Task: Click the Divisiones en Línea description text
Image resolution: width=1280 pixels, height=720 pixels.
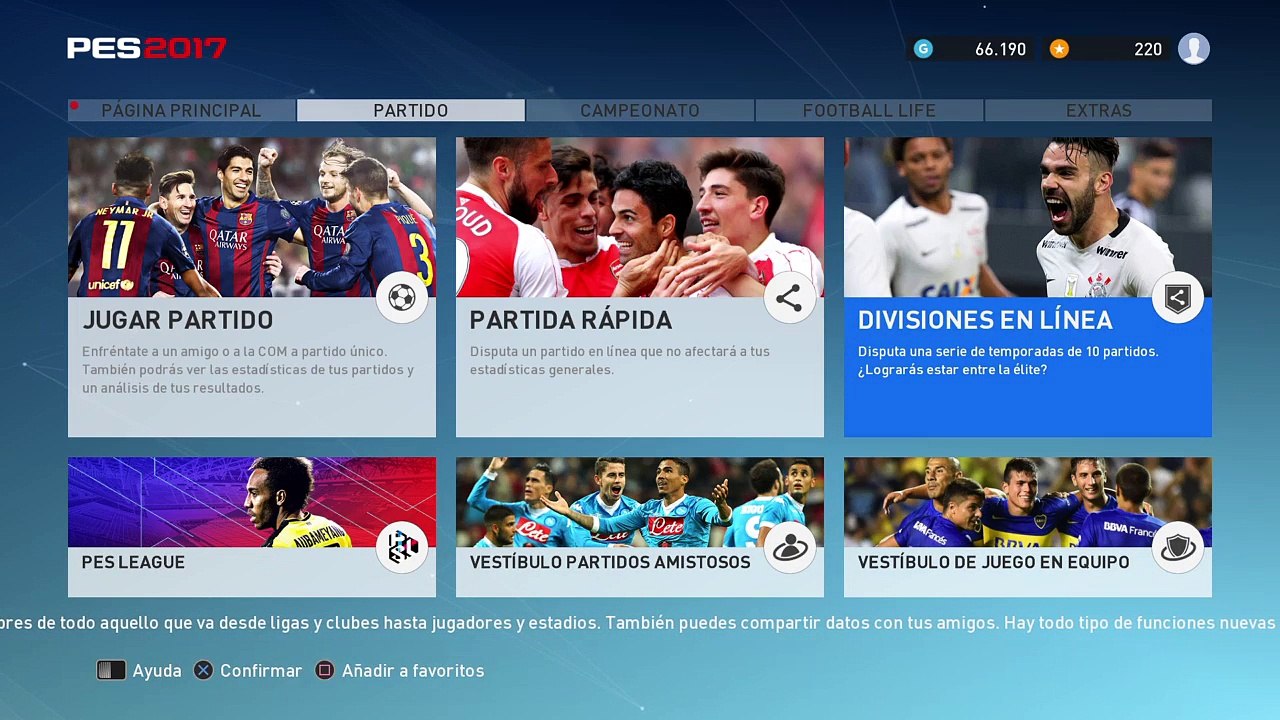Action: click(1008, 361)
